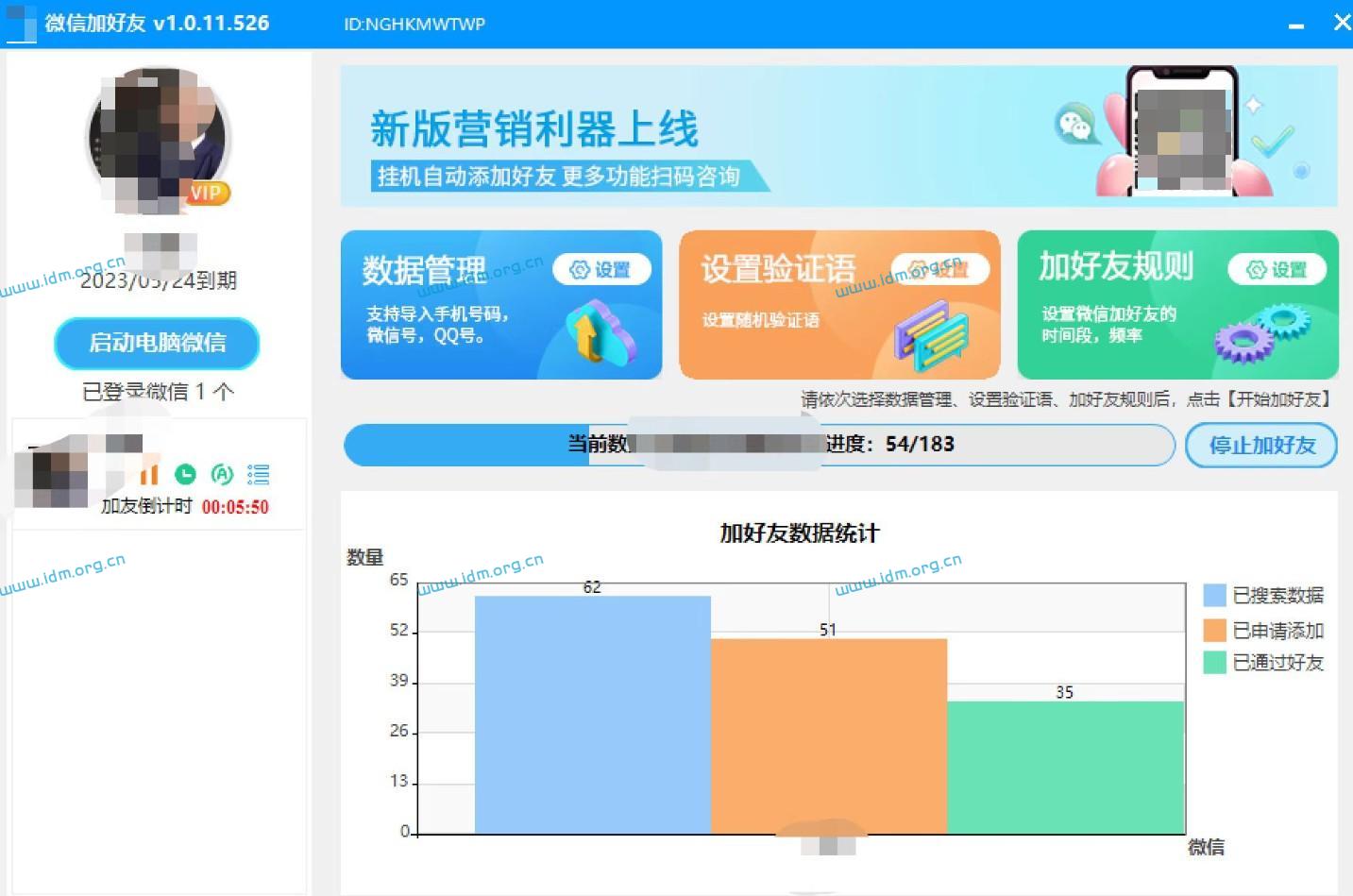Click the instruction text starting 请依次选择数据管理
The width and height of the screenshot is (1353, 896).
click(x=1066, y=399)
